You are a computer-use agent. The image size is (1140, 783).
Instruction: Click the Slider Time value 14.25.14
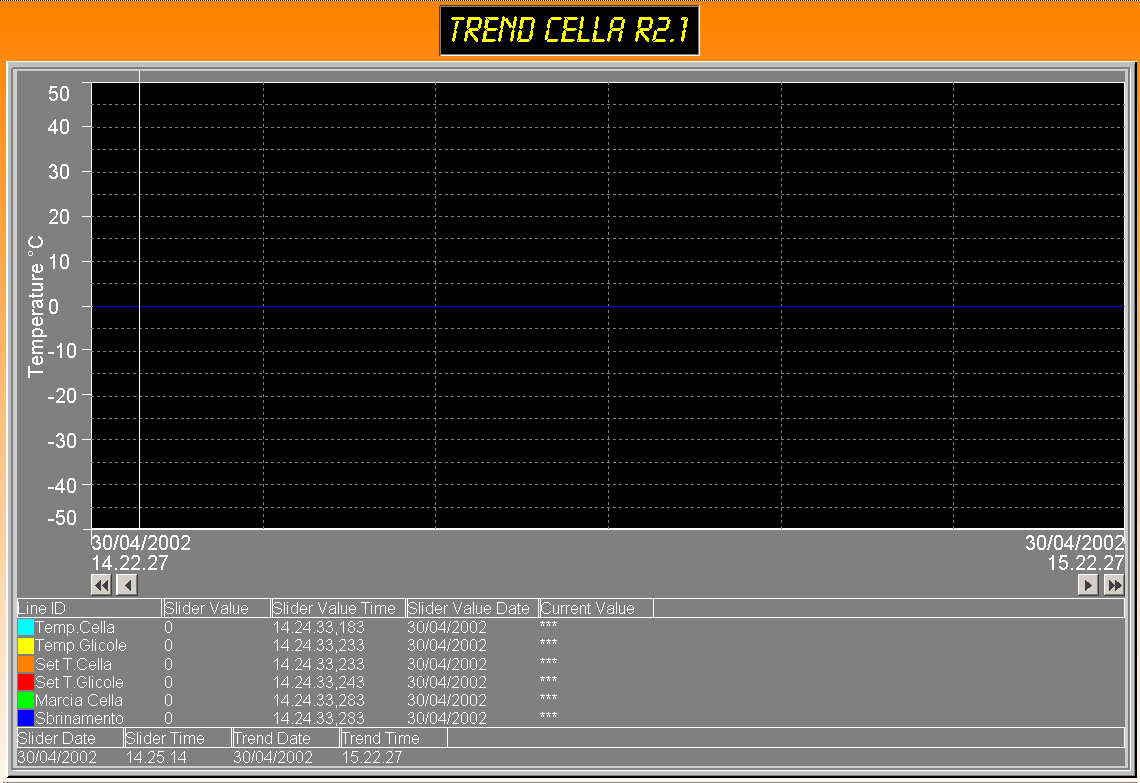pos(156,757)
